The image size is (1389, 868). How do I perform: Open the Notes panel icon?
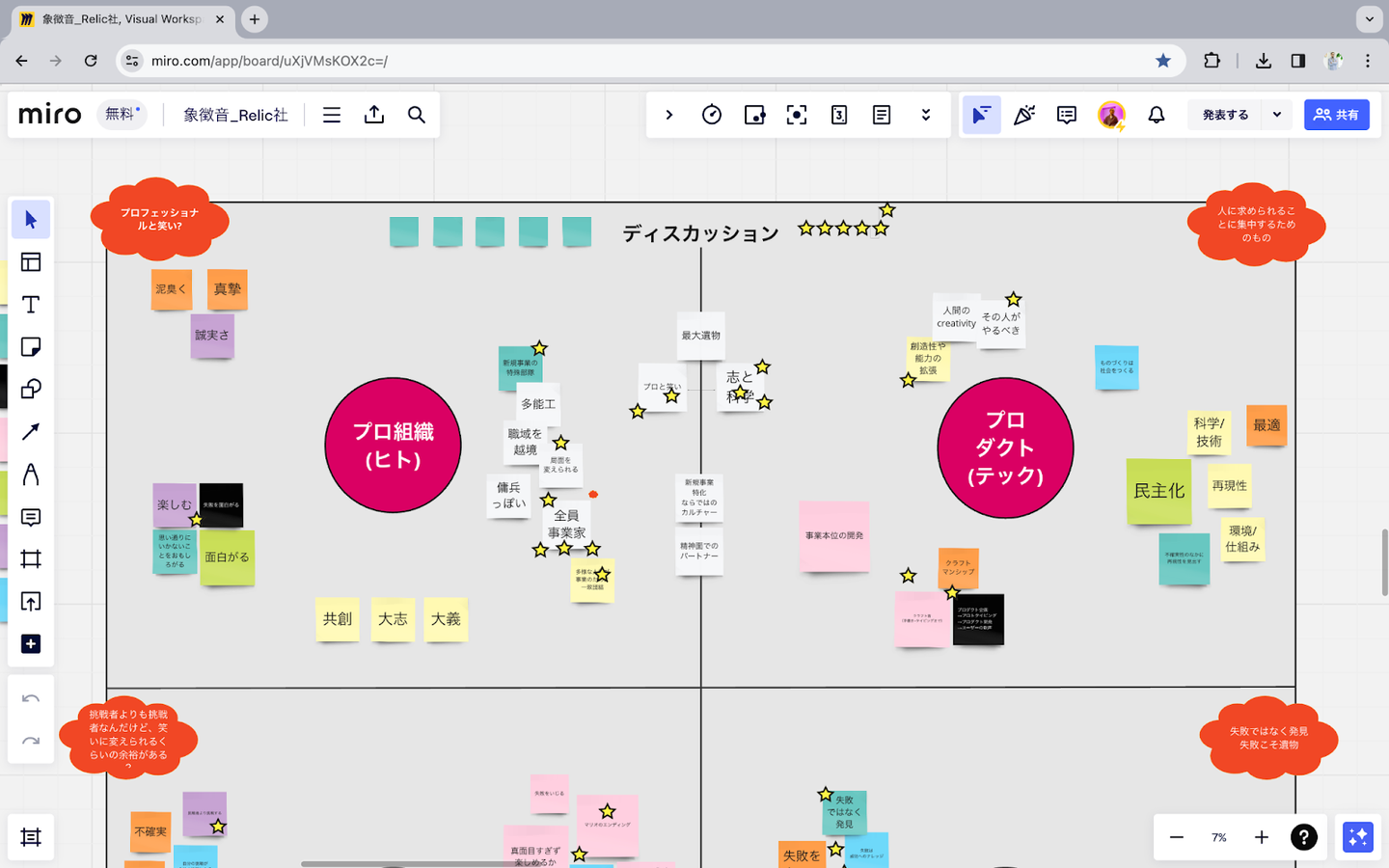click(882, 115)
